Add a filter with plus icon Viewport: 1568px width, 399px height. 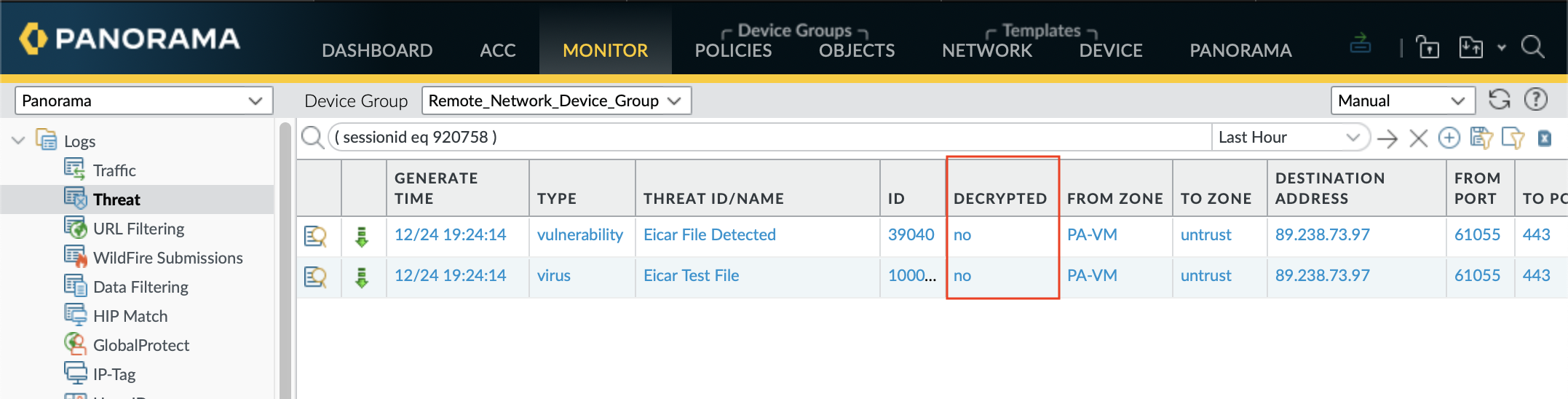[1449, 138]
